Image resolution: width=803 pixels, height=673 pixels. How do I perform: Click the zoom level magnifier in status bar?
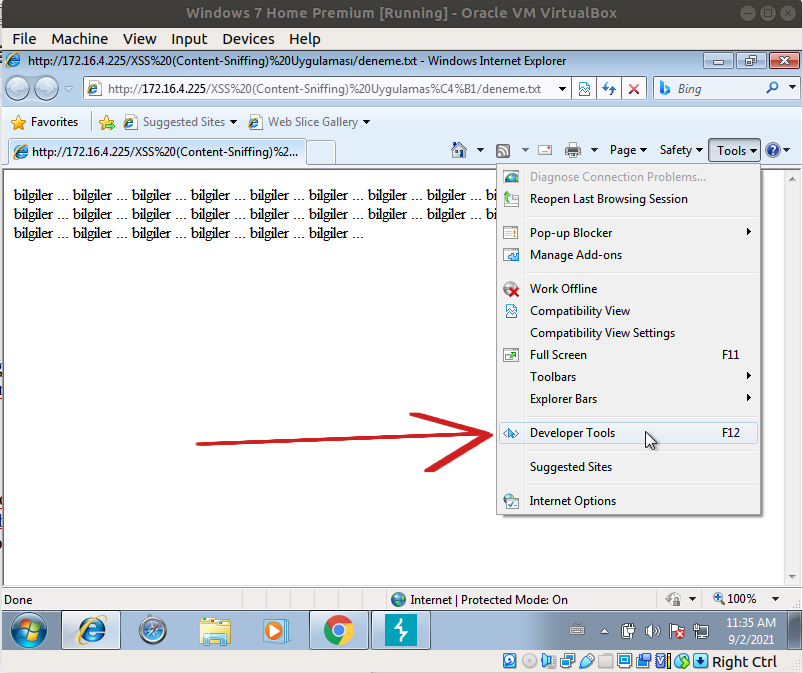(x=719, y=598)
